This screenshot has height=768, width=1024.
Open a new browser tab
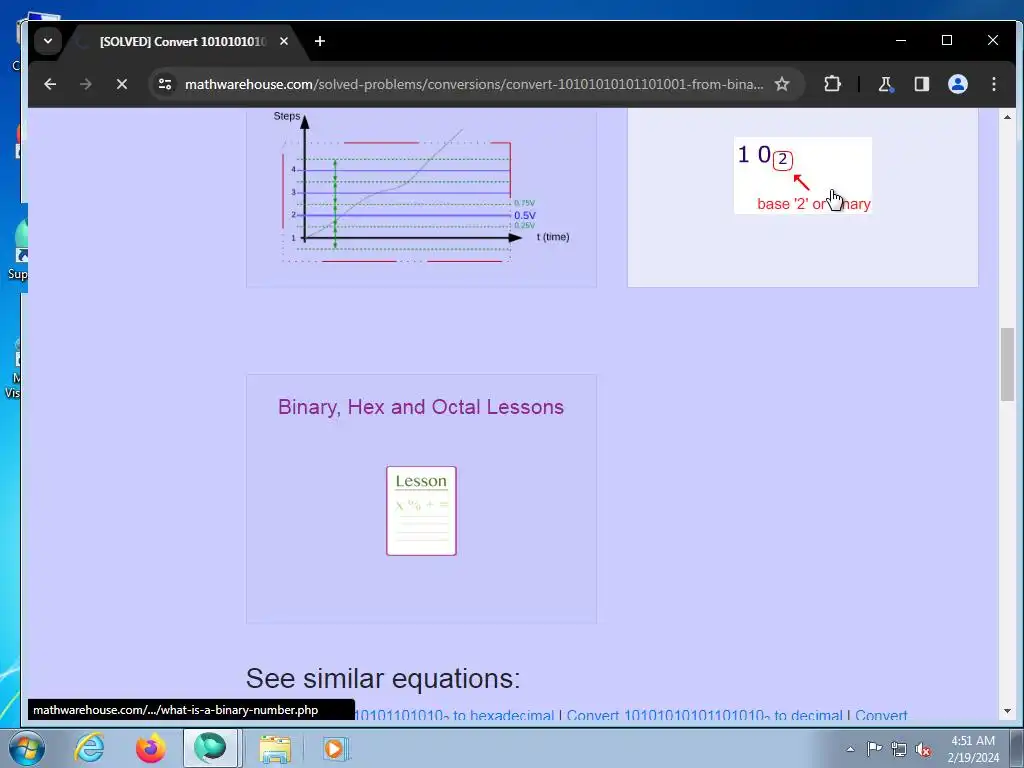point(319,41)
